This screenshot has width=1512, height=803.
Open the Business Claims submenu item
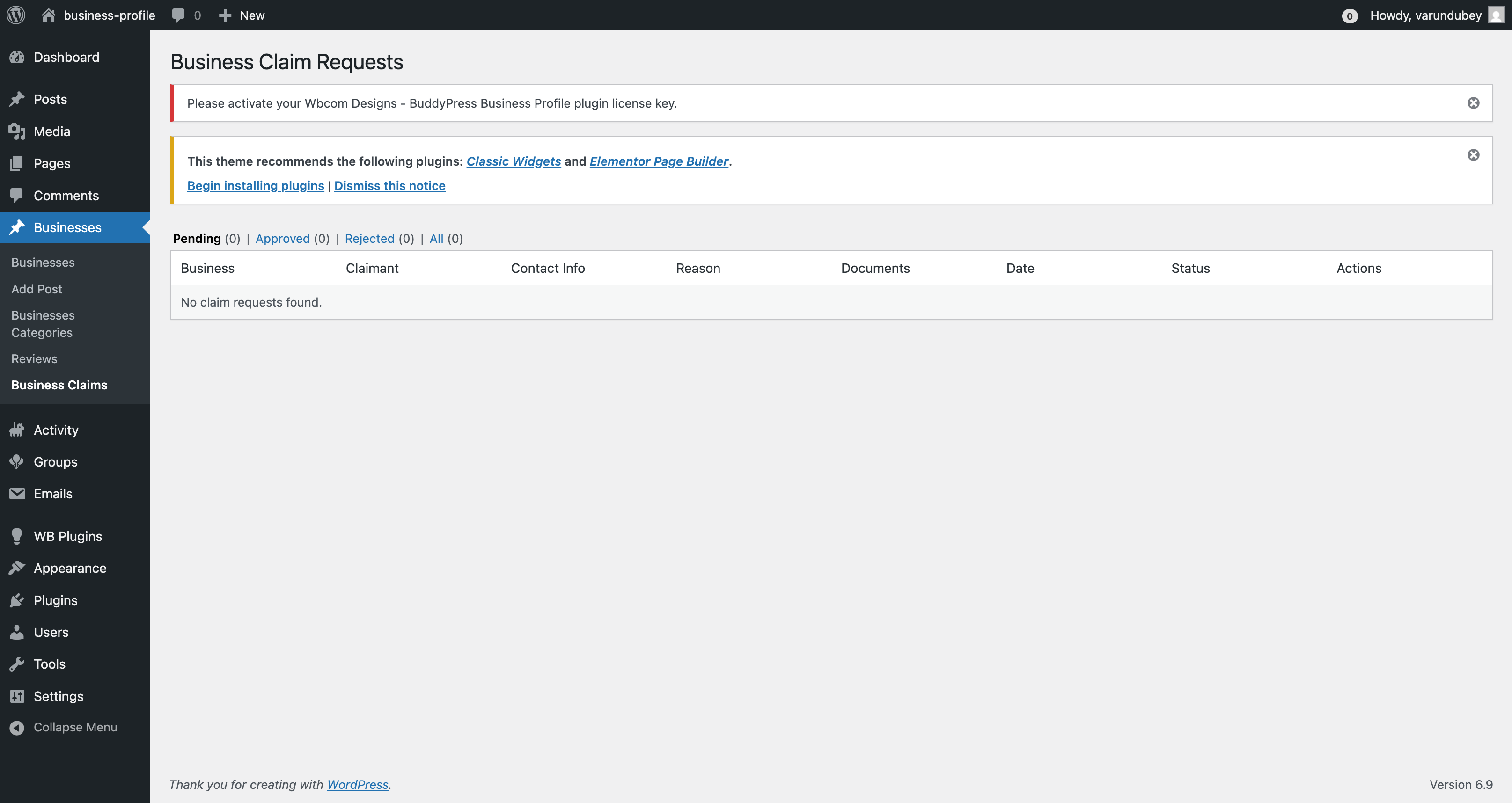[x=59, y=385]
